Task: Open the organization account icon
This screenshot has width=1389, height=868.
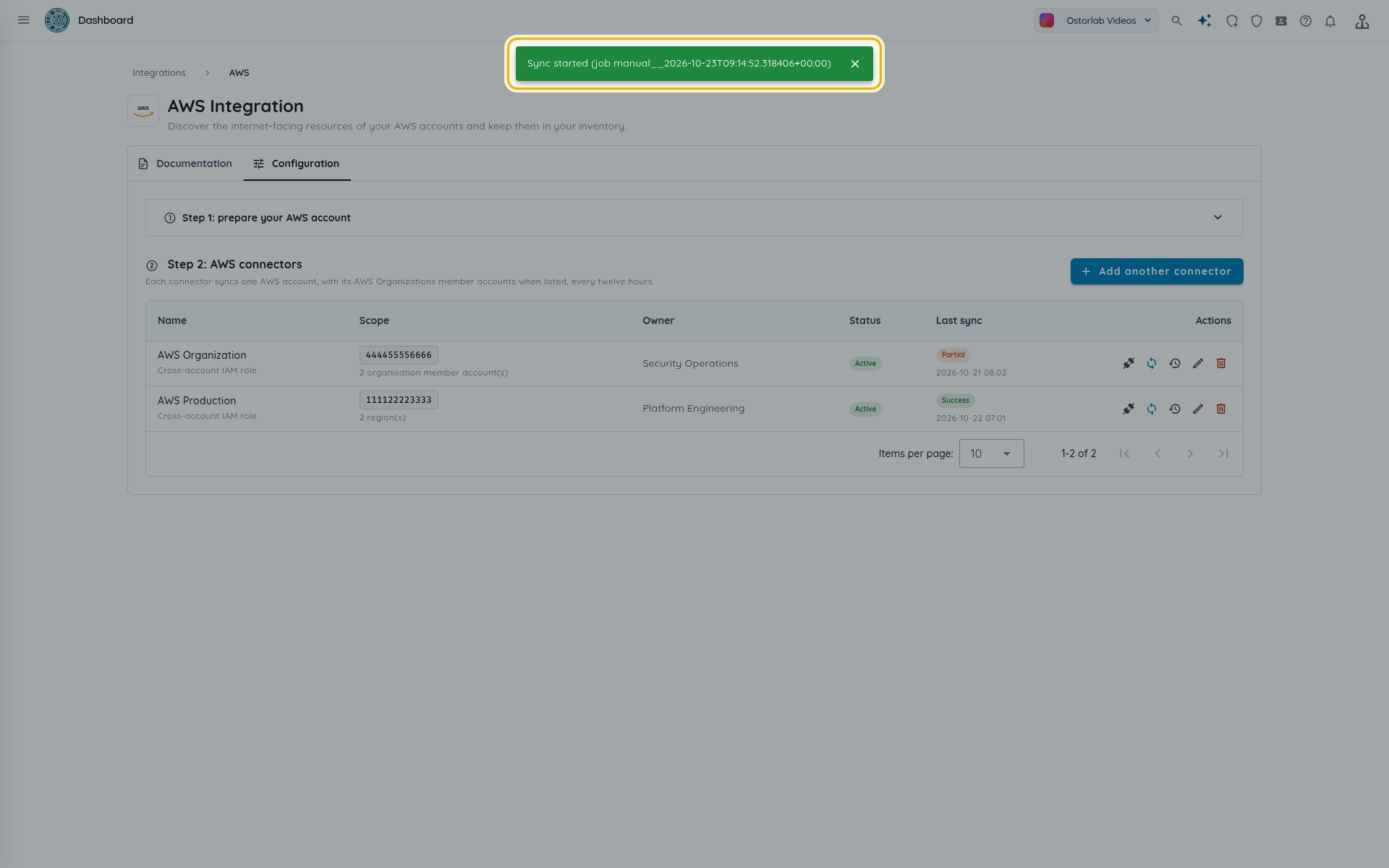Action: pos(1362,21)
